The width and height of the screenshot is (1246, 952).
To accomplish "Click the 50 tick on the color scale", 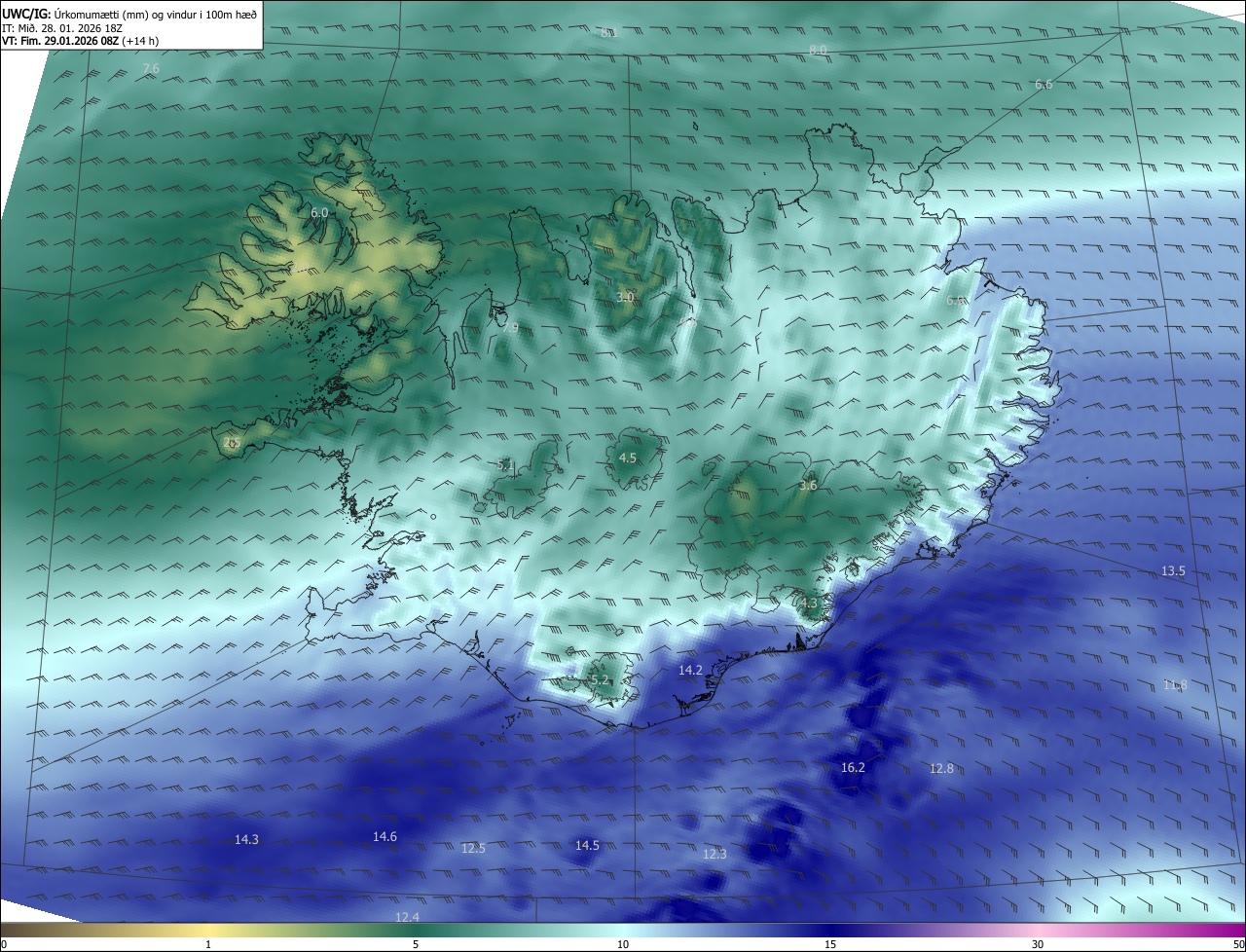I will 1238,944.
